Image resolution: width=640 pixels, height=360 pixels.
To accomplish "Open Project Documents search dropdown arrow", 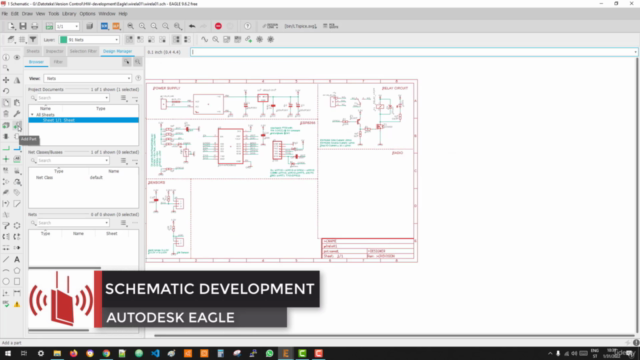I will (x=107, y=98).
